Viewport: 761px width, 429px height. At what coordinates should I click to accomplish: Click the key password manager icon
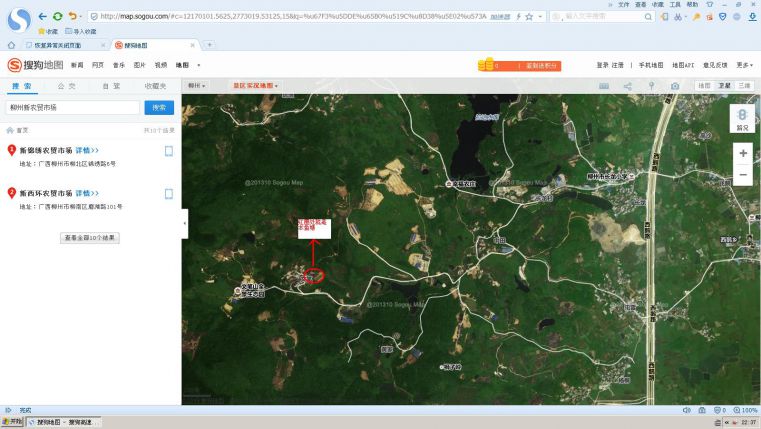[x=696, y=16]
